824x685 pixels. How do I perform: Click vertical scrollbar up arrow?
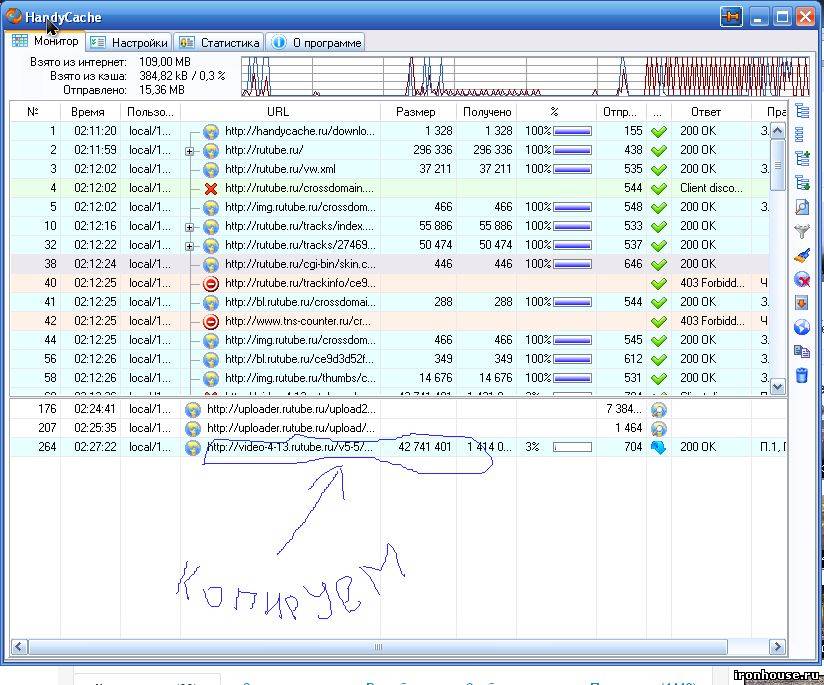pyautogui.click(x=778, y=130)
